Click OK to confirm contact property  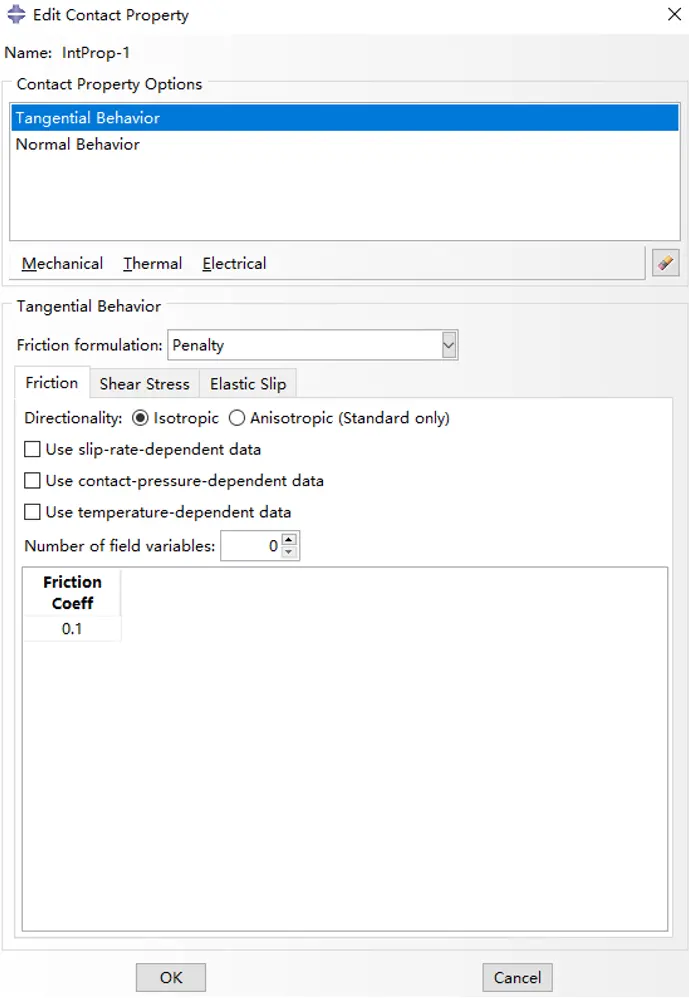(x=171, y=977)
